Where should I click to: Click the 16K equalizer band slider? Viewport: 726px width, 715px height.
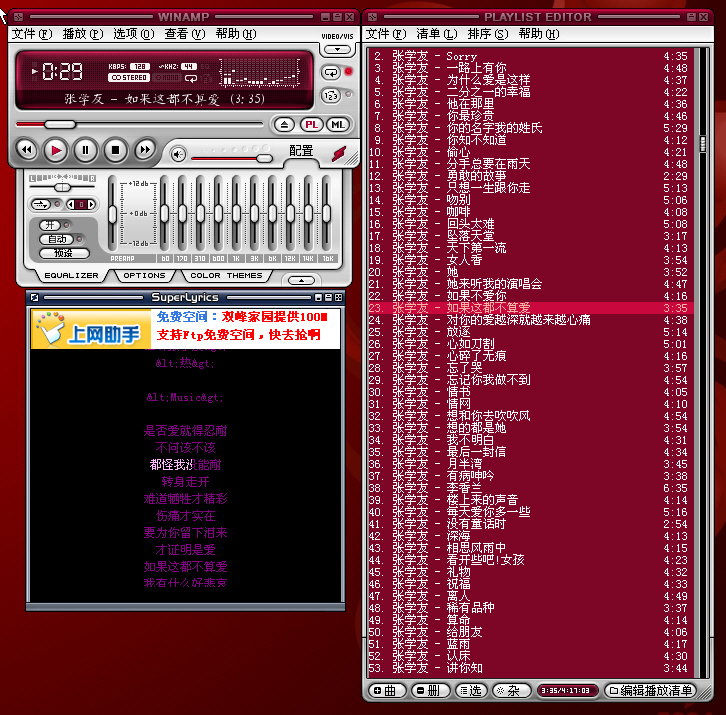point(326,214)
